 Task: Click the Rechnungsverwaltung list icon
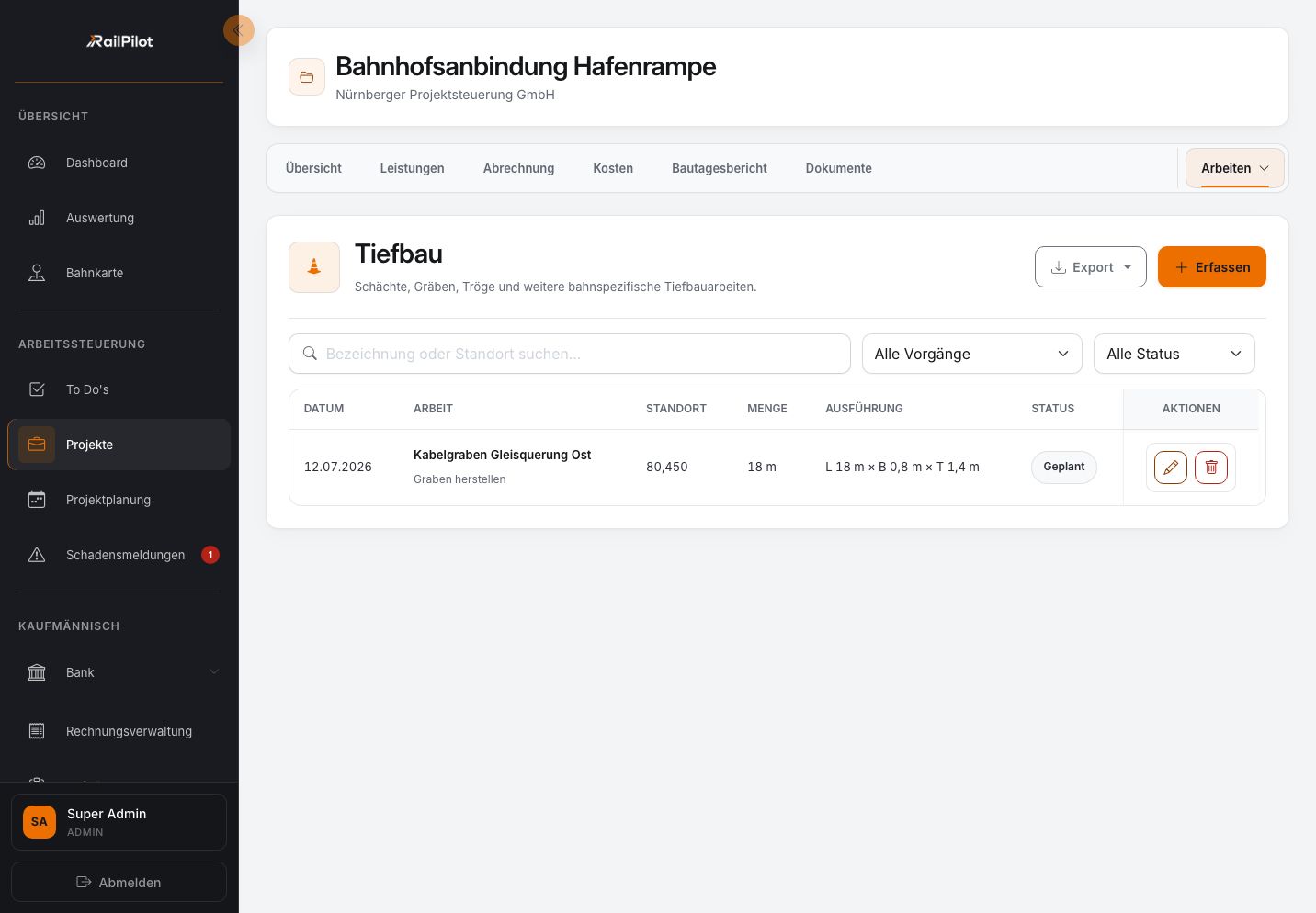[37, 731]
